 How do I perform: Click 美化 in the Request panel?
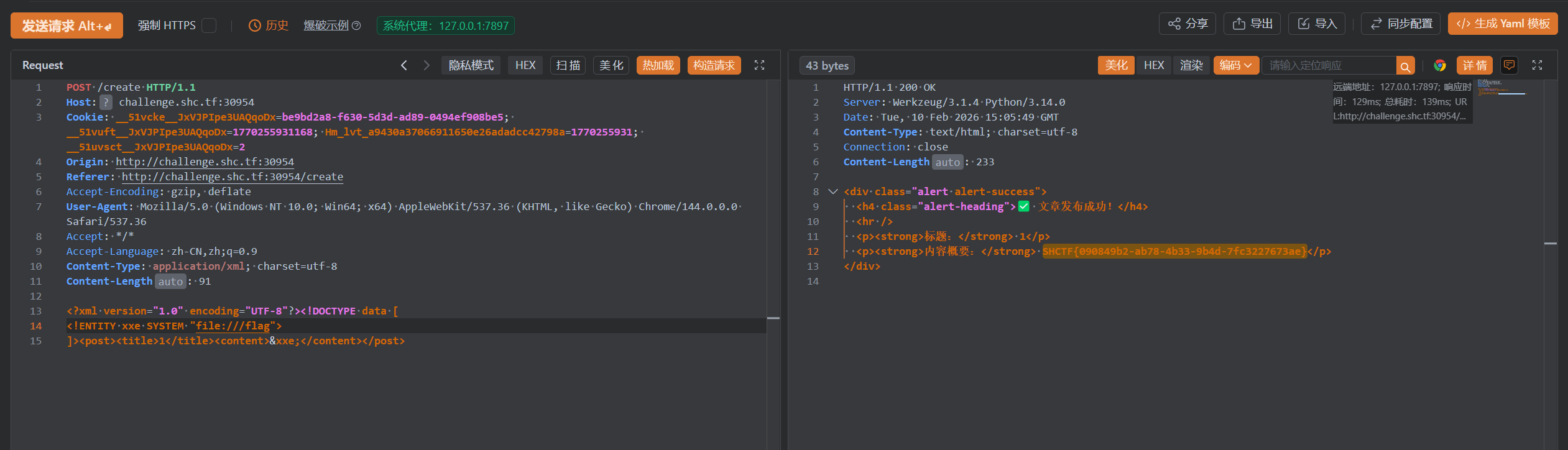tap(611, 65)
